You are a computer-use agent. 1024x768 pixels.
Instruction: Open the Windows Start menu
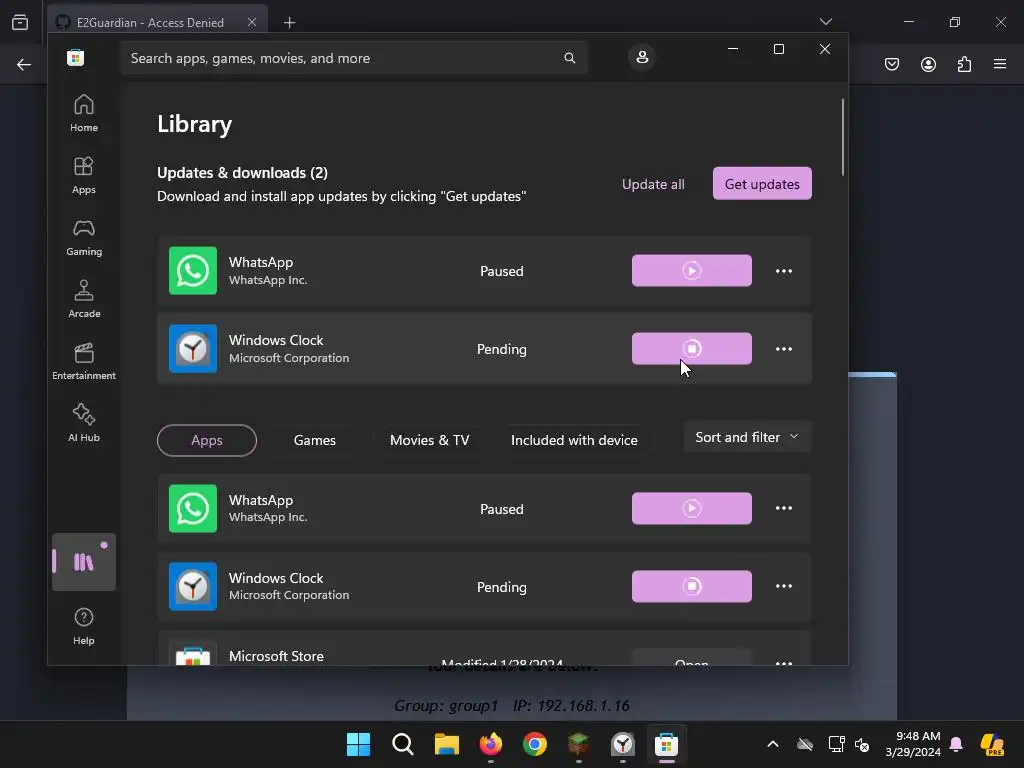pyautogui.click(x=359, y=744)
